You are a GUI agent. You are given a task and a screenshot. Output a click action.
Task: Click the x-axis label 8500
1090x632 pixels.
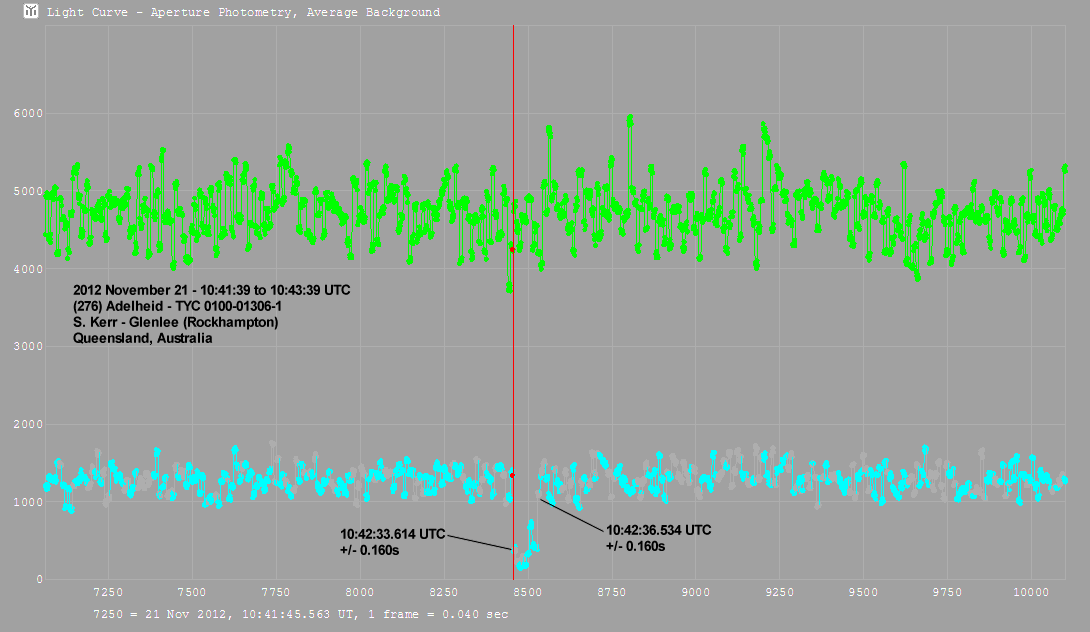[528, 592]
